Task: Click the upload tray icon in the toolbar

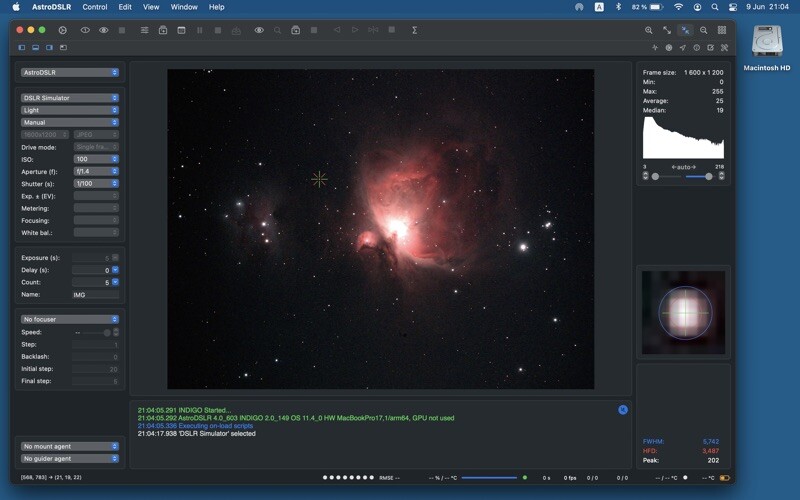Action: point(236,31)
